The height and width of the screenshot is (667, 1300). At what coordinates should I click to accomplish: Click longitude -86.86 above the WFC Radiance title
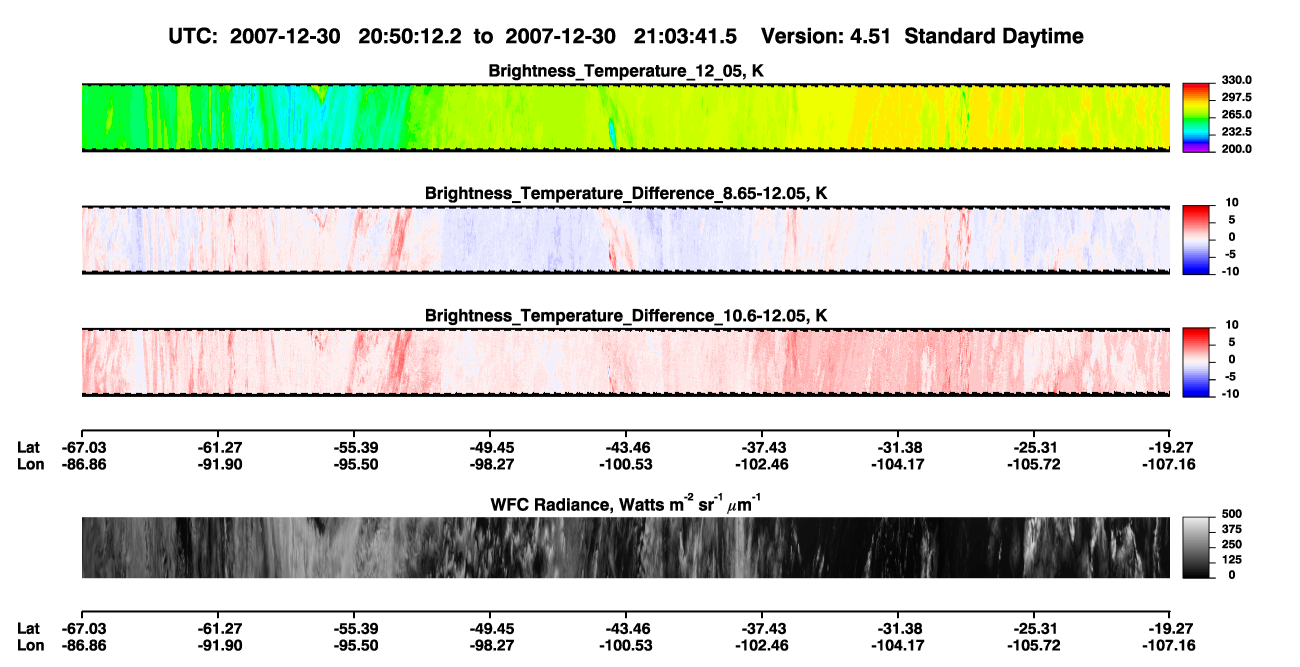click(x=84, y=464)
